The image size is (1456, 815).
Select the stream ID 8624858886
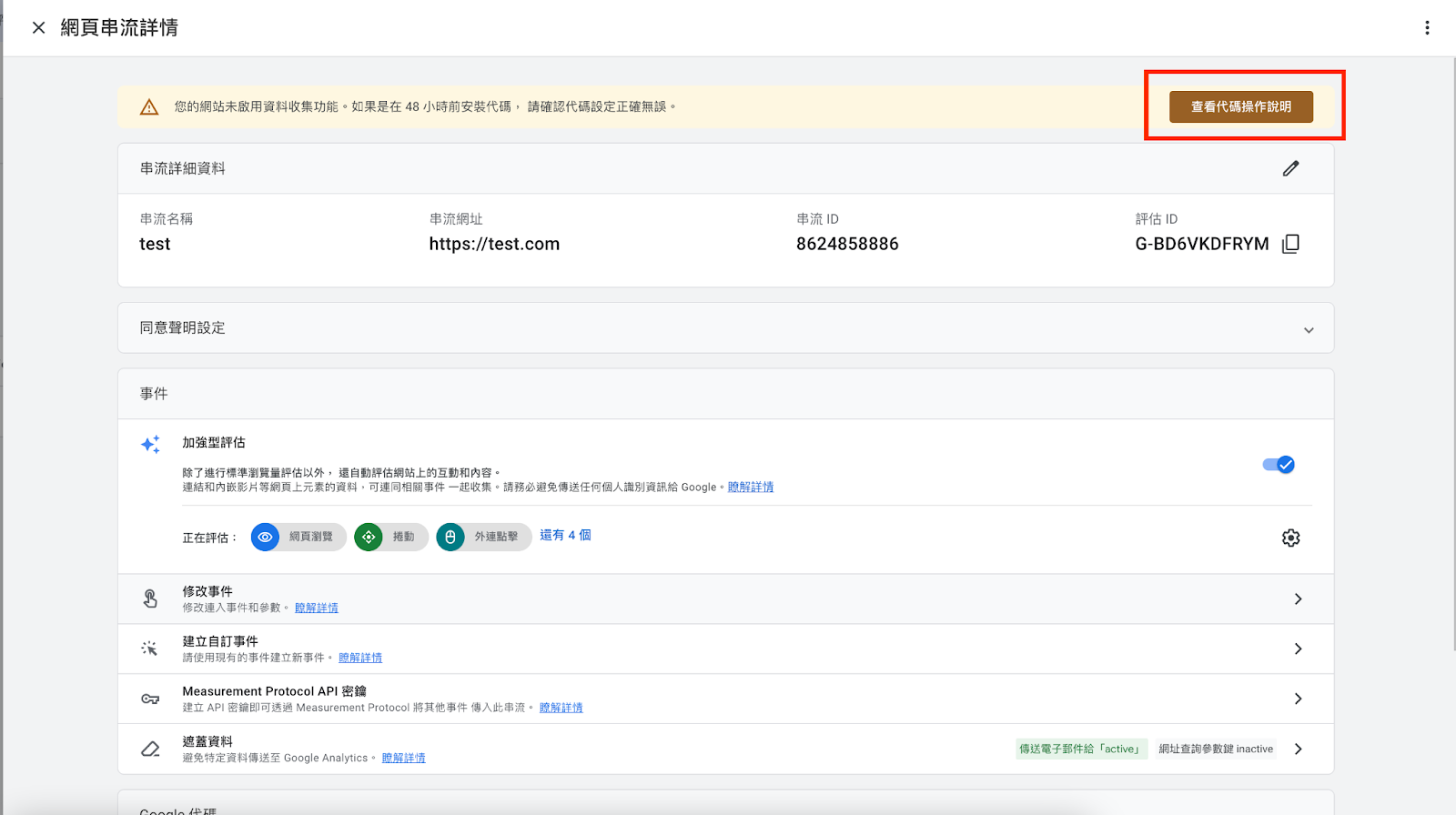847,244
